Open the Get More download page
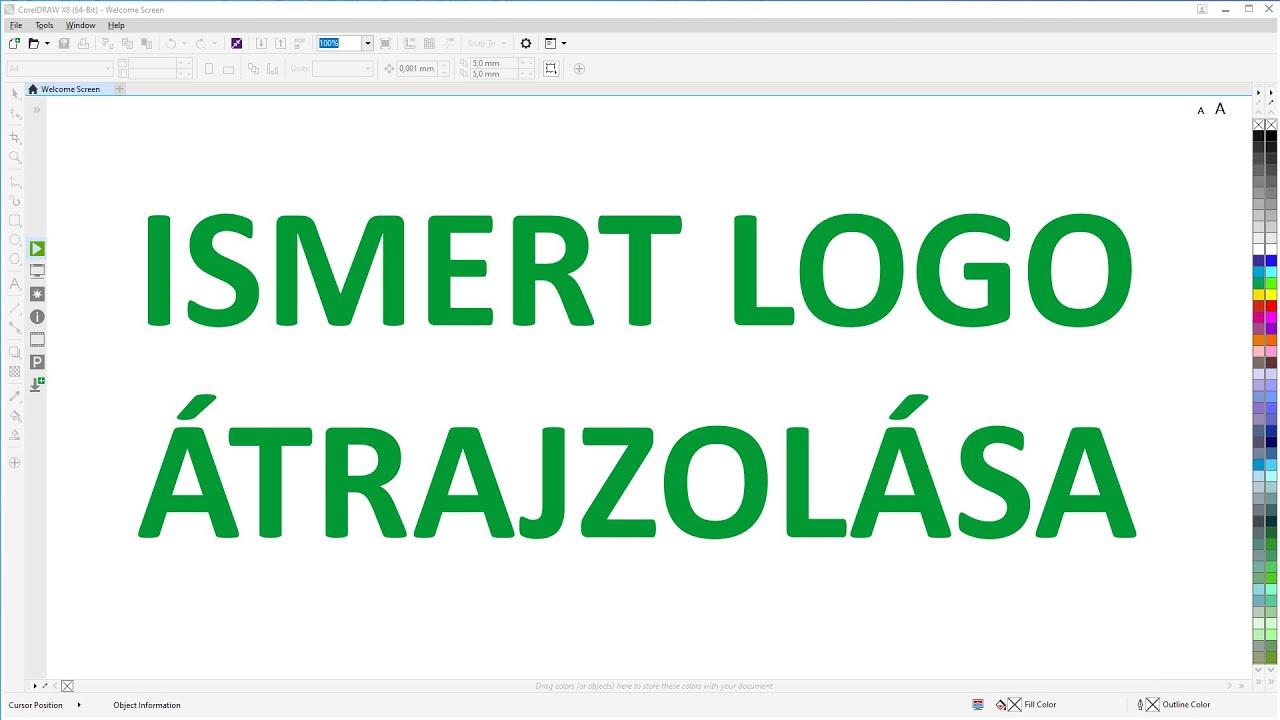 [x=37, y=385]
